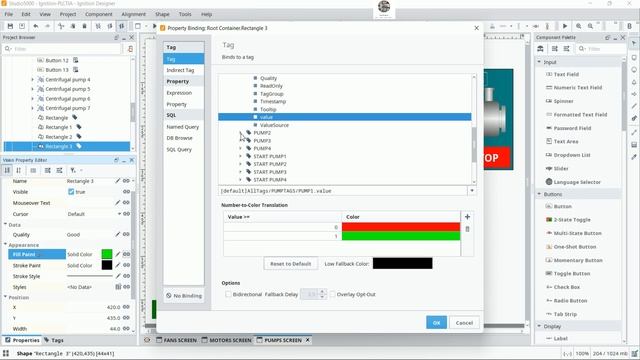Open binding icon for the Quality property
This screenshot has width=640, height=360.
tap(127, 235)
